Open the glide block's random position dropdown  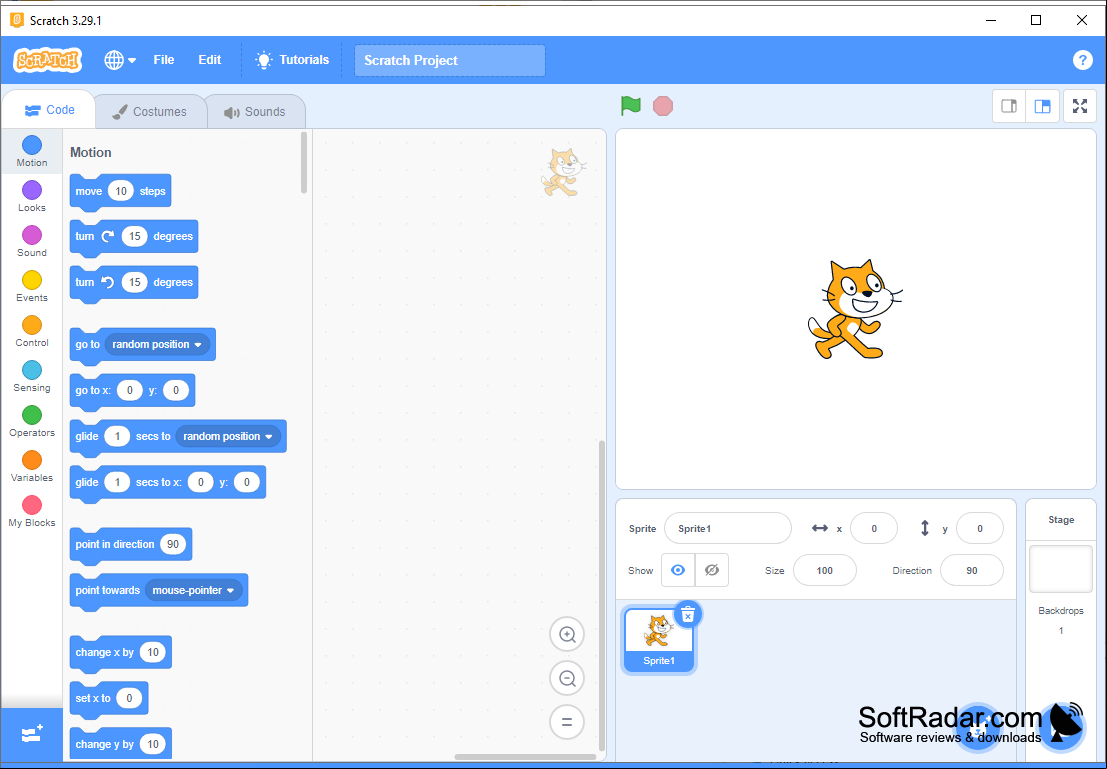[228, 436]
